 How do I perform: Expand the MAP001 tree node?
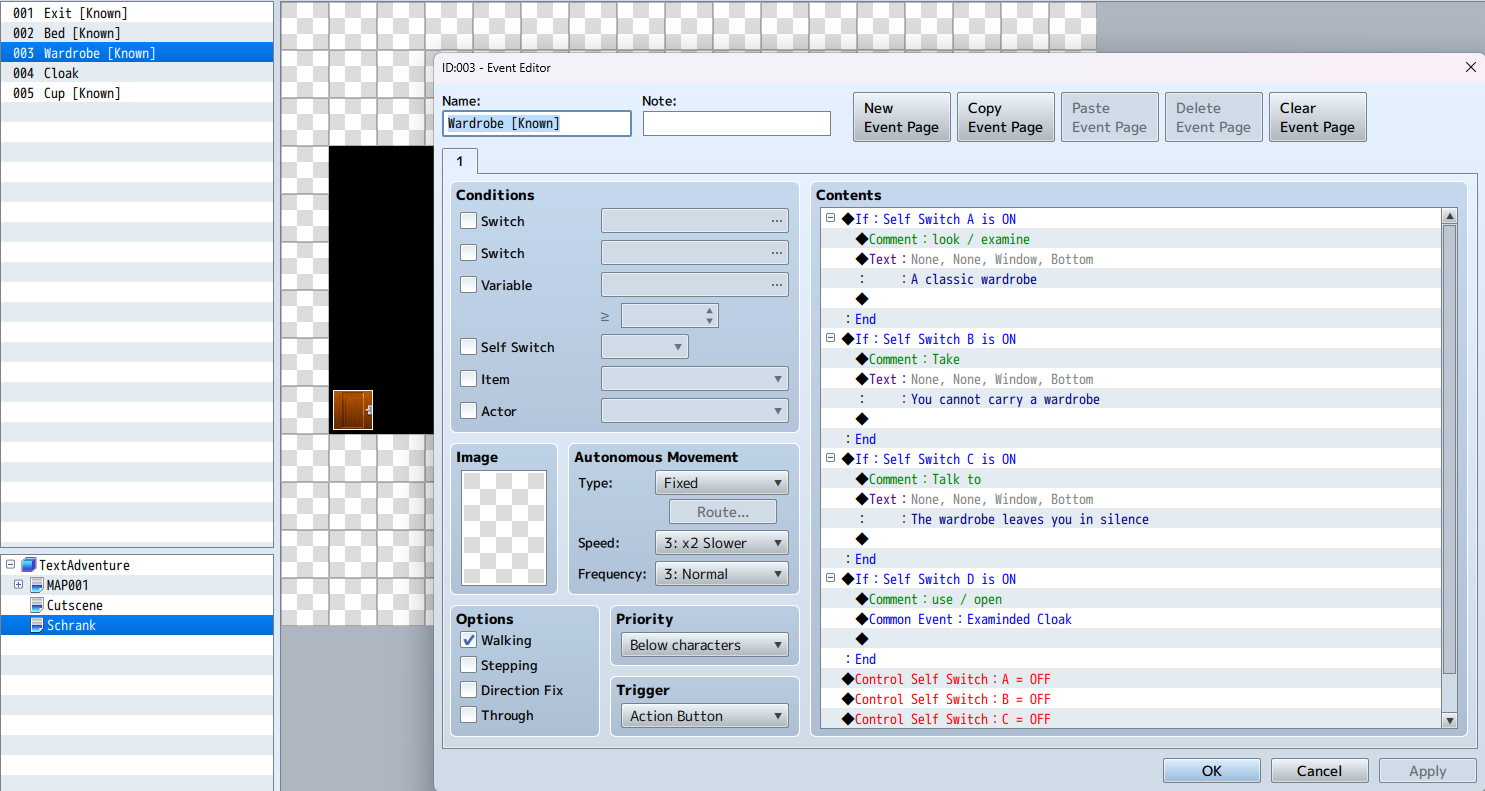pyautogui.click(x=19, y=585)
